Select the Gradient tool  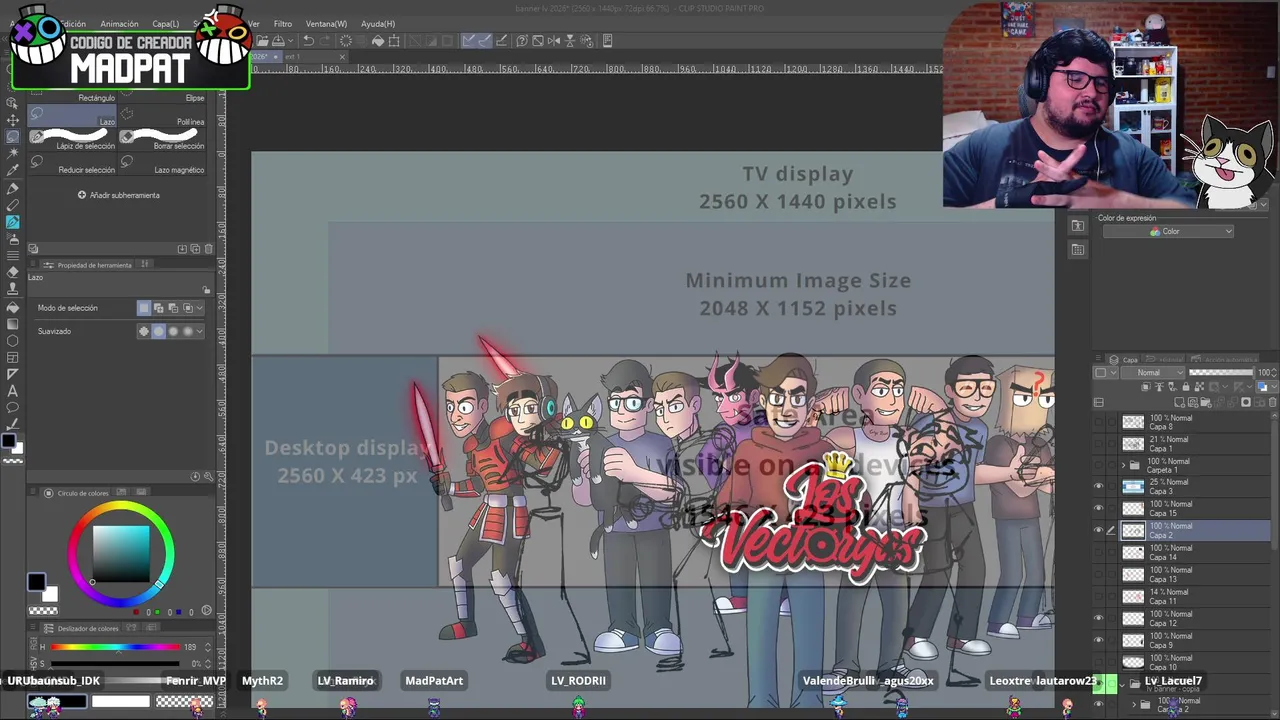pos(13,323)
